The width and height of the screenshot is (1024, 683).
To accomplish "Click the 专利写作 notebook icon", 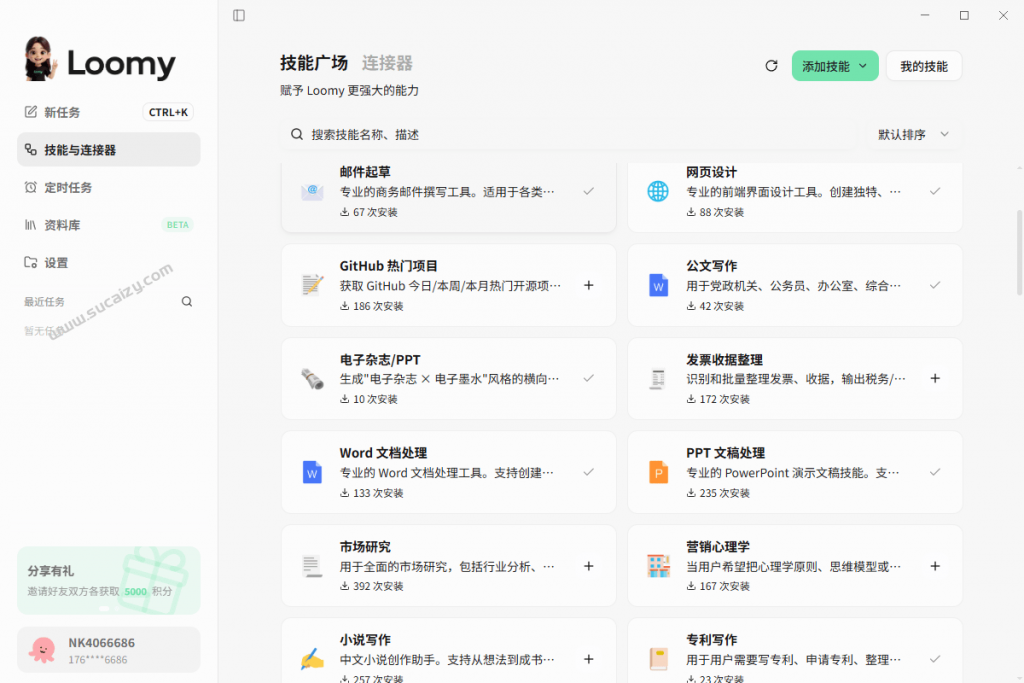I will pos(658,659).
